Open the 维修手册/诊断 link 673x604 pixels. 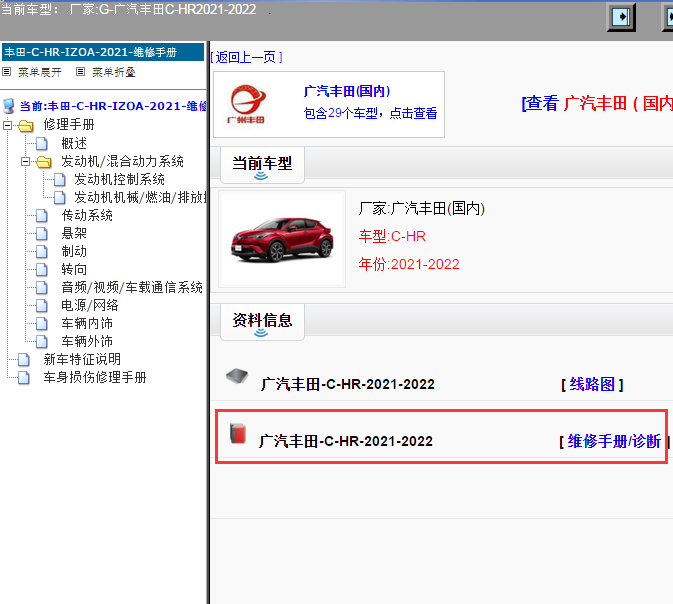point(614,441)
